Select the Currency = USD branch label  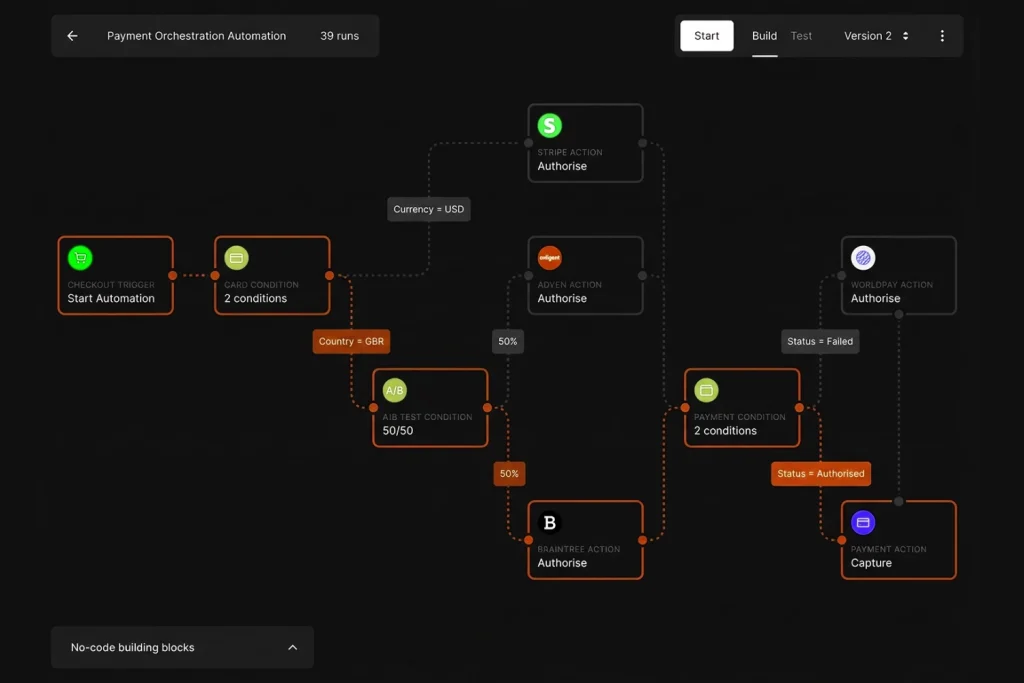(x=428, y=209)
